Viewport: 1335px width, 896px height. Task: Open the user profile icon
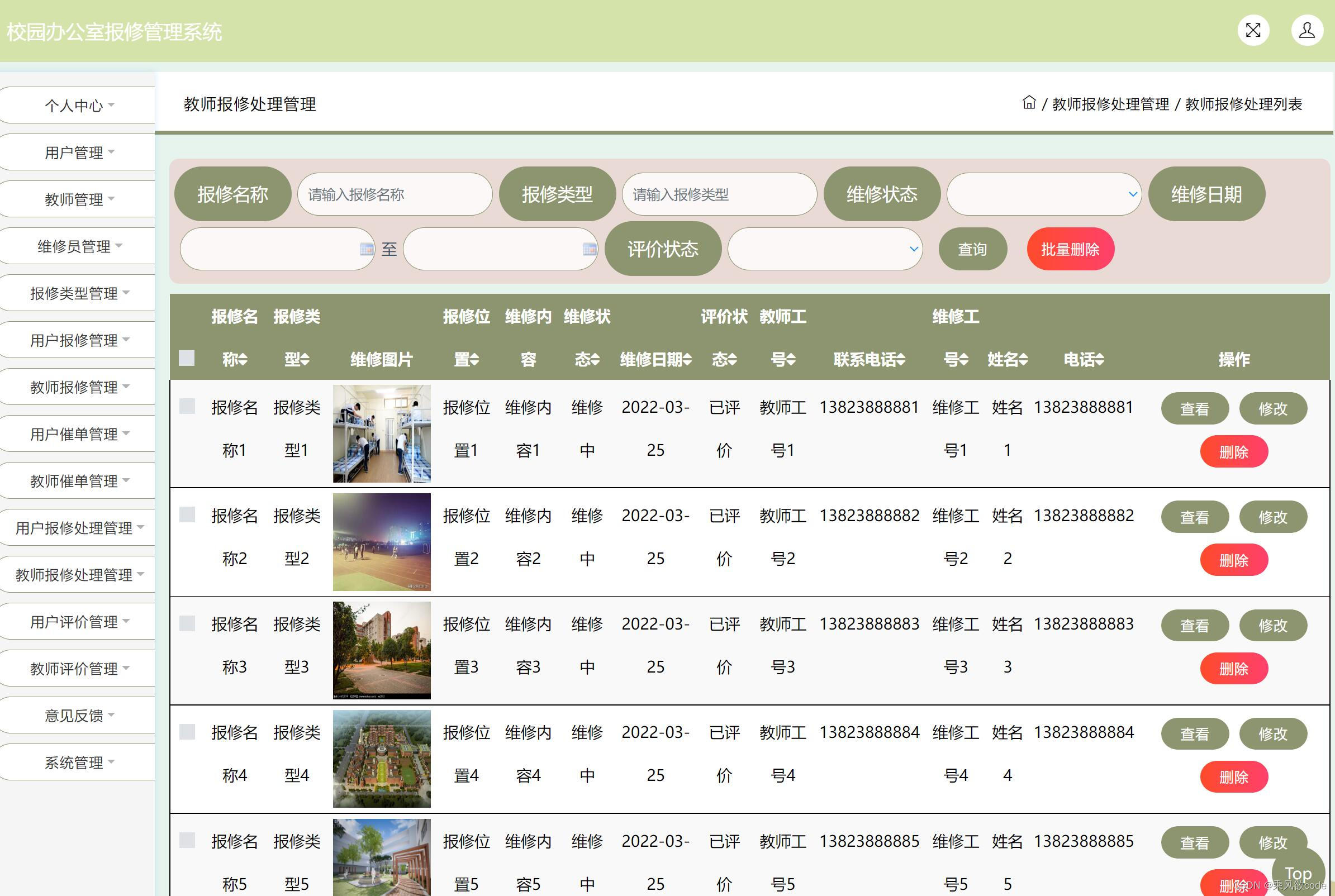(x=1307, y=30)
